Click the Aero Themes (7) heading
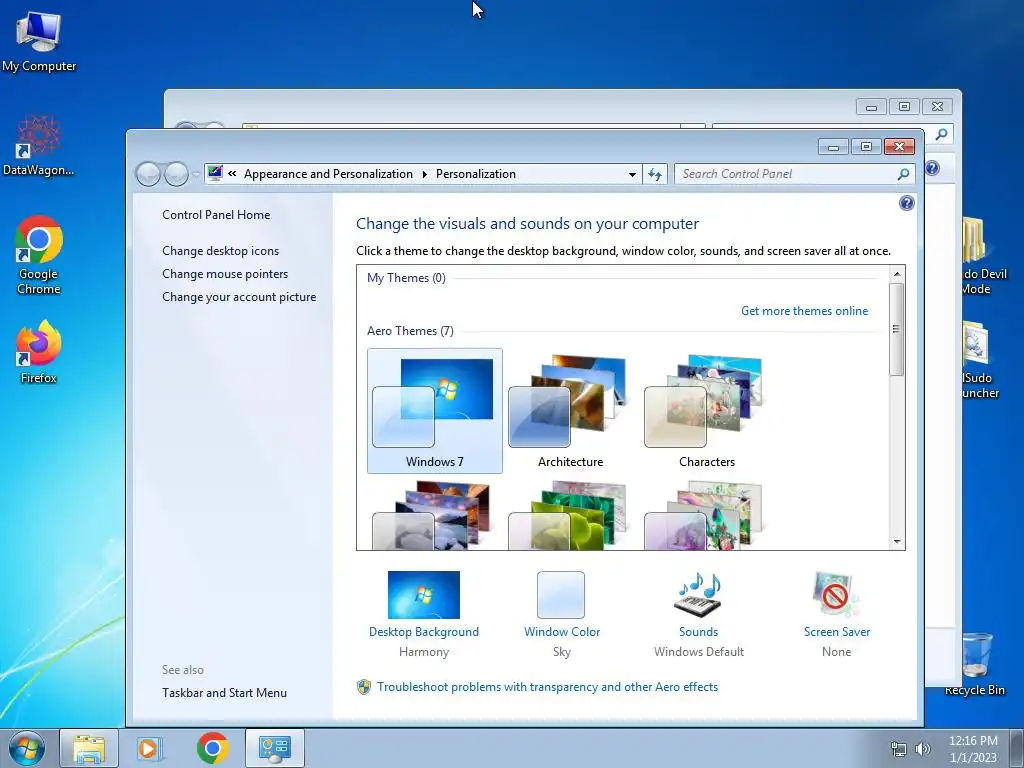 tap(410, 330)
